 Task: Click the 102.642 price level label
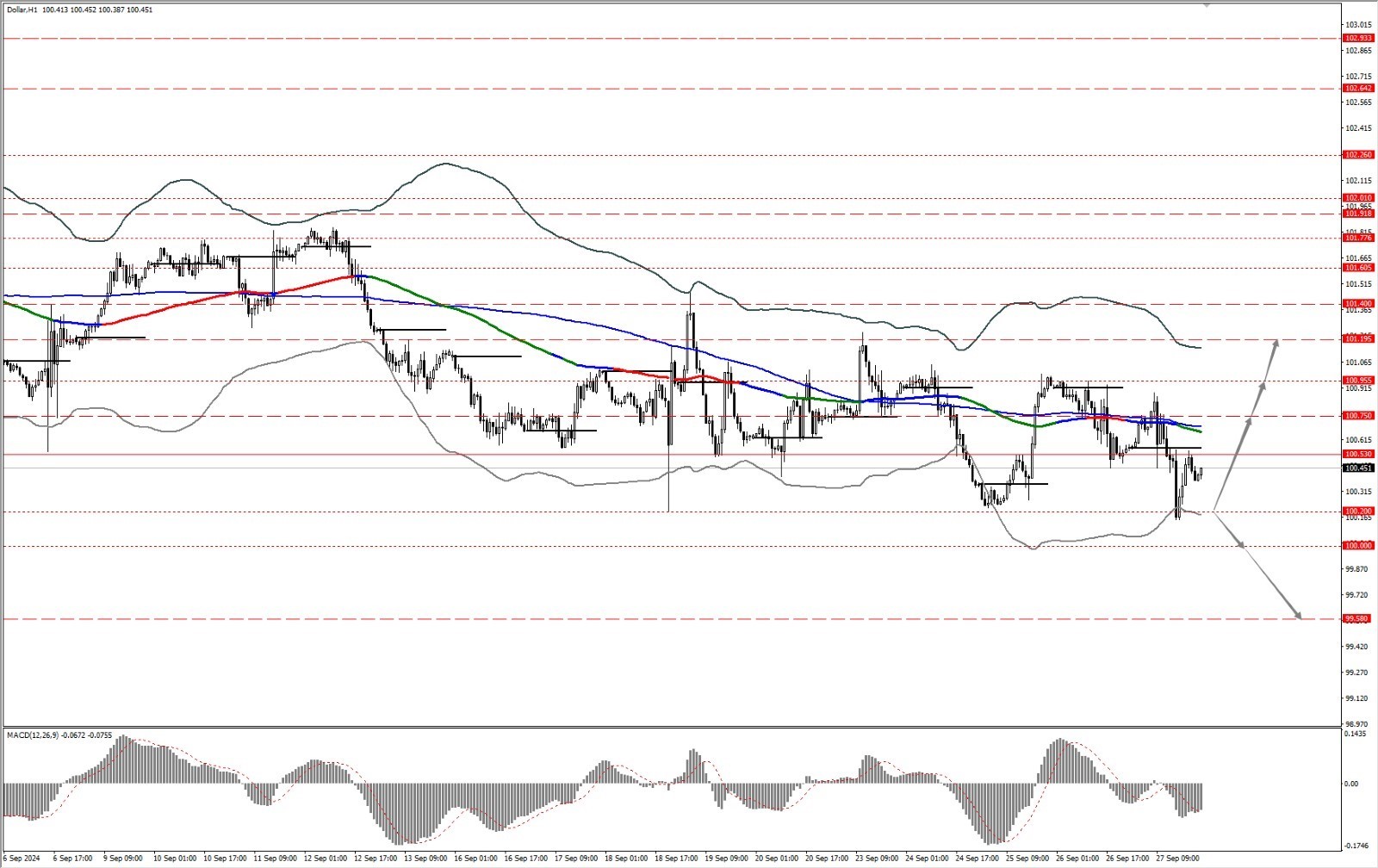[x=1357, y=88]
